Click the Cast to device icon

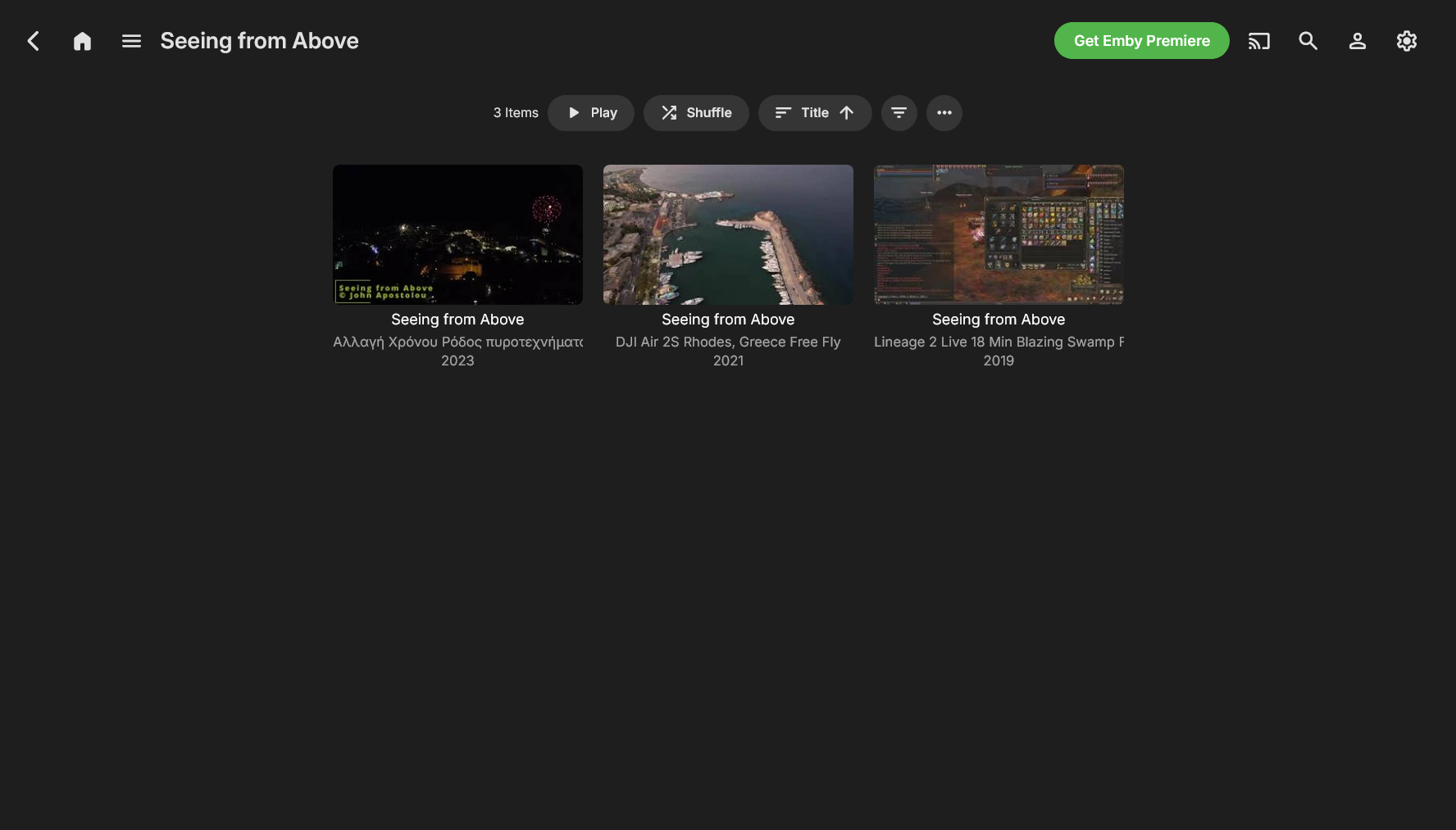tap(1258, 41)
